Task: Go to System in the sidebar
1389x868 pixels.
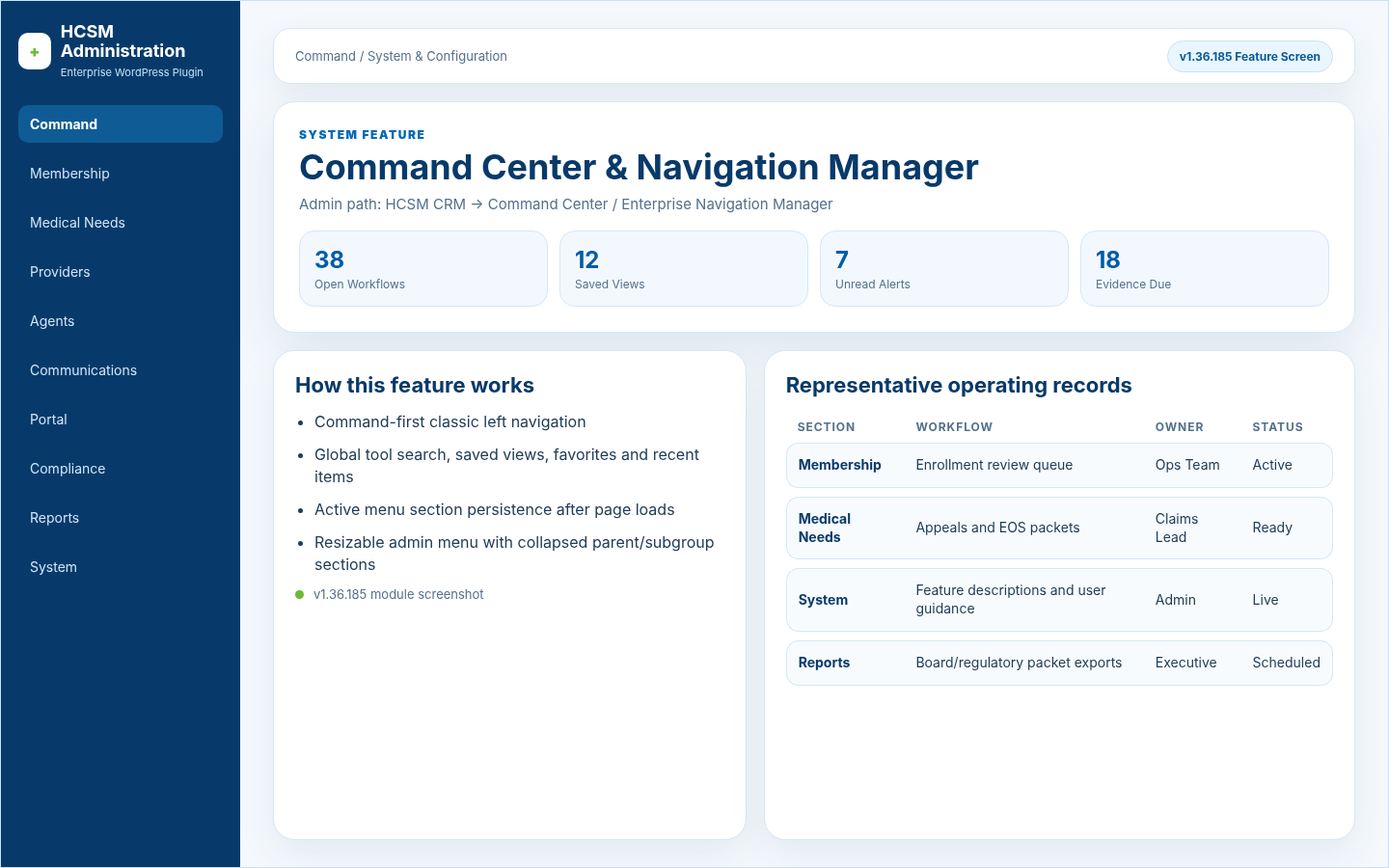Action: [121, 567]
